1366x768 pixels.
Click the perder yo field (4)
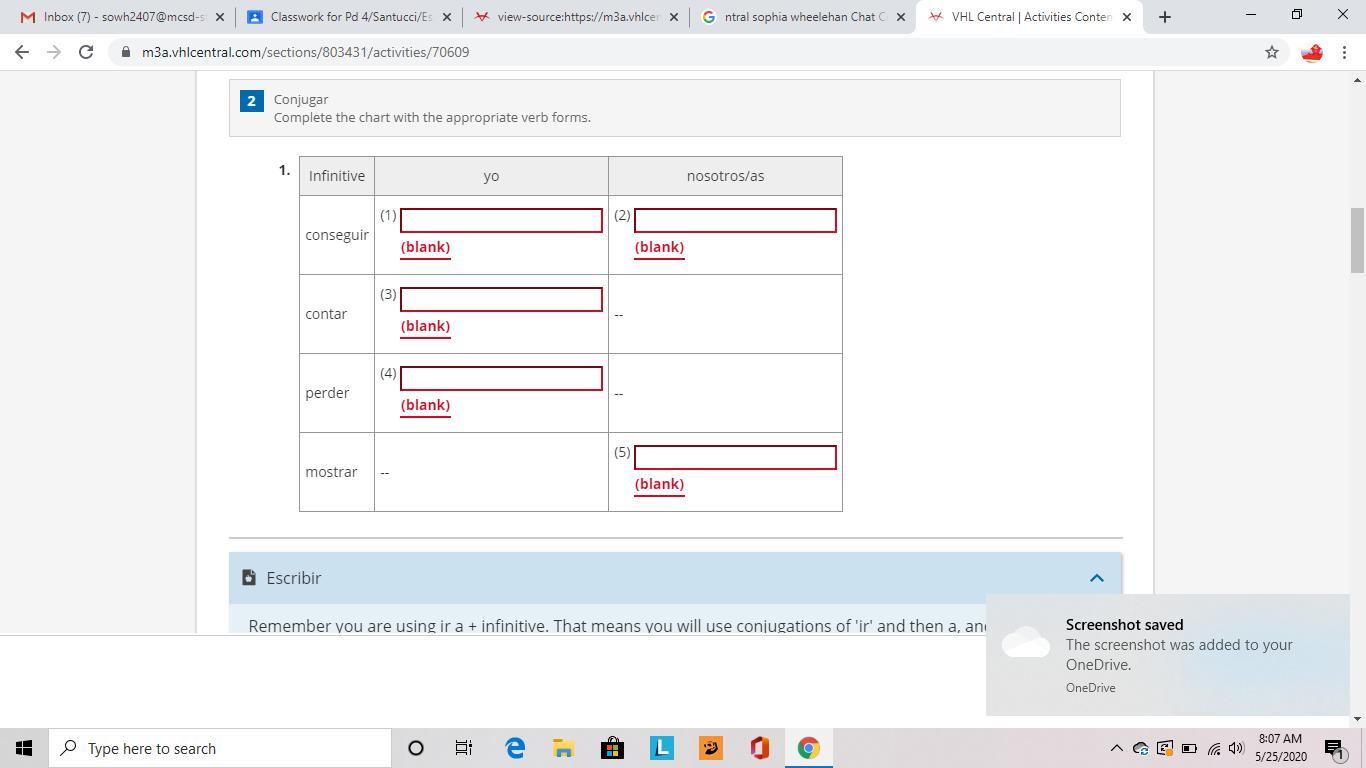501,378
